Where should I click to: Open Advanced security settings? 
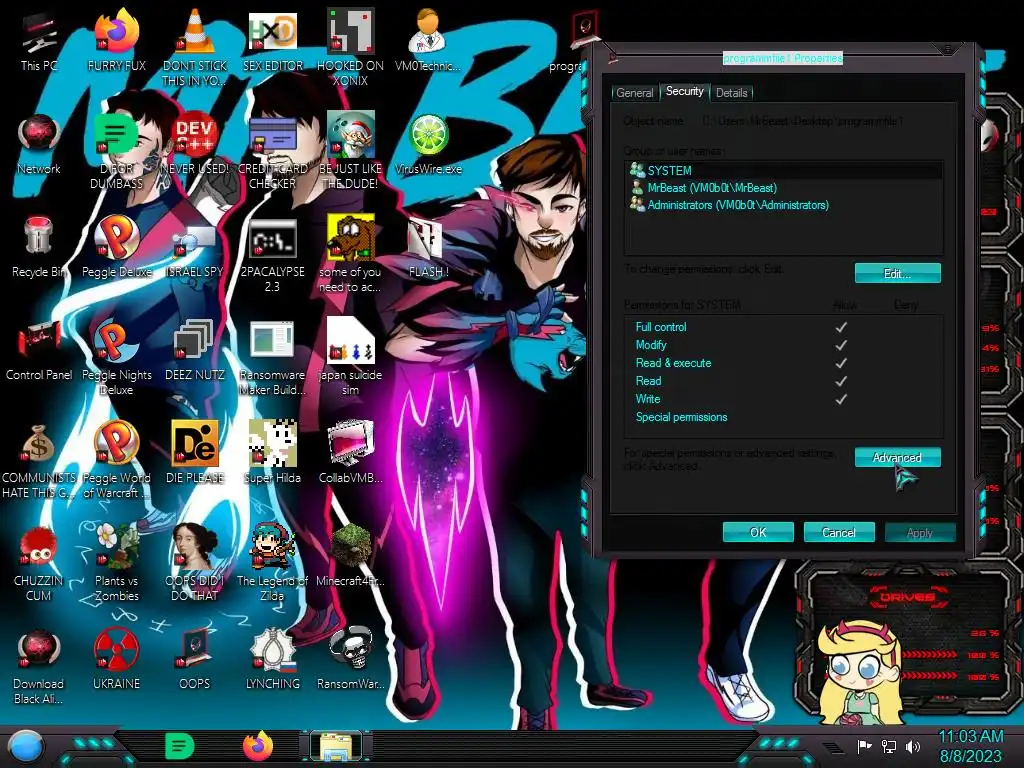897,458
